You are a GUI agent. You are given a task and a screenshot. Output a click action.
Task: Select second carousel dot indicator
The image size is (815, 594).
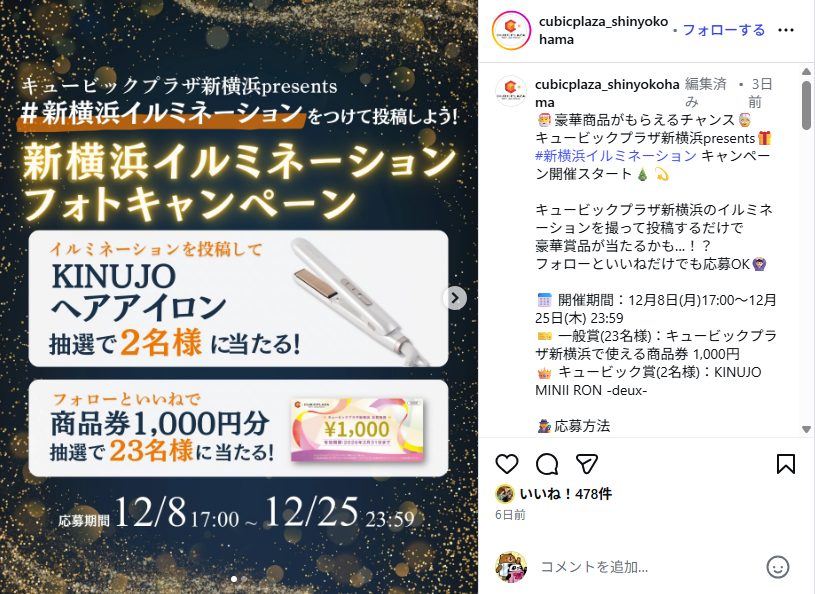(244, 579)
